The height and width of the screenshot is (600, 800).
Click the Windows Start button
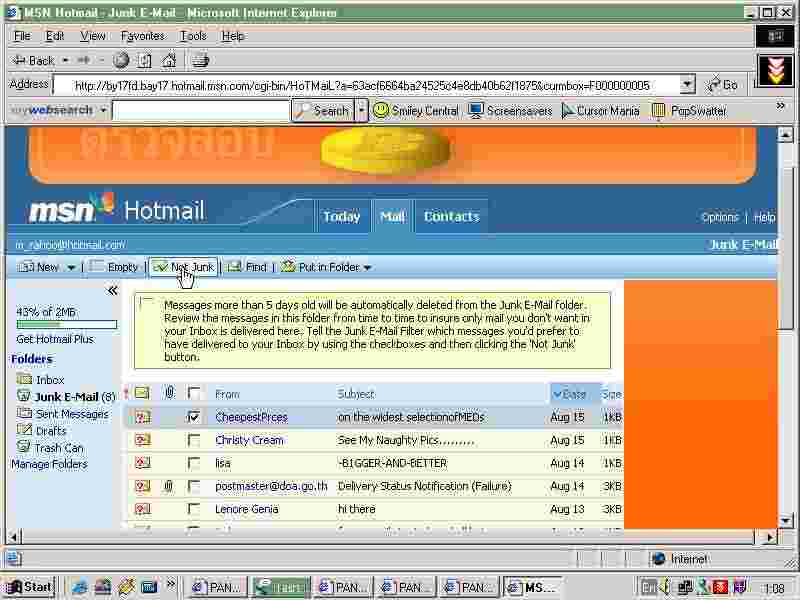29,587
